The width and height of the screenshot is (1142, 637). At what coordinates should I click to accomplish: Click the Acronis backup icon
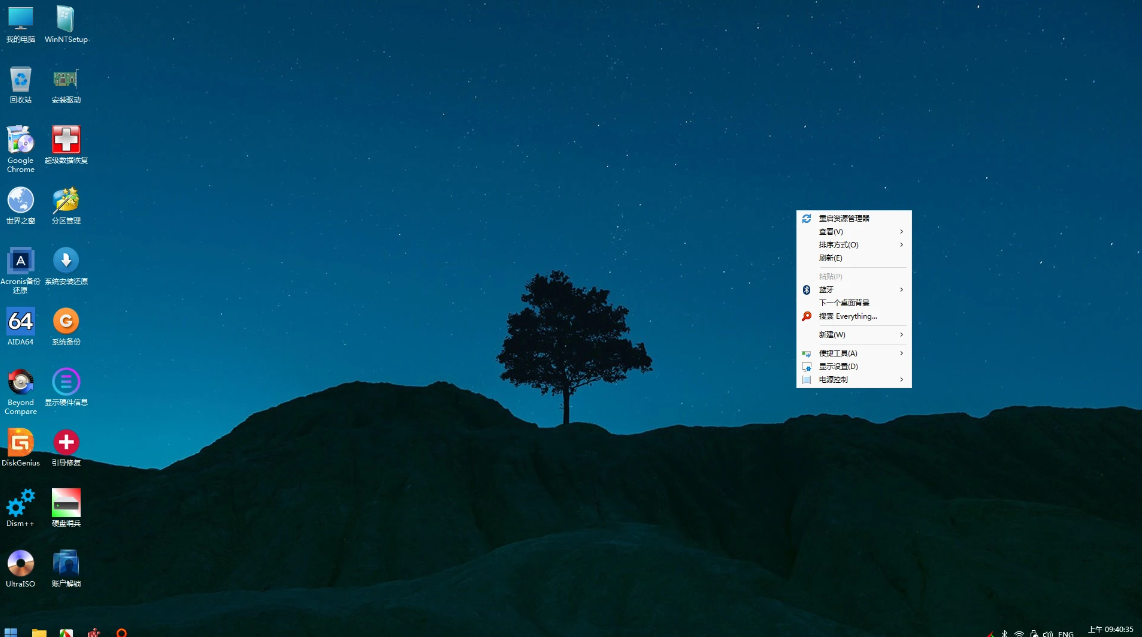click(20, 261)
